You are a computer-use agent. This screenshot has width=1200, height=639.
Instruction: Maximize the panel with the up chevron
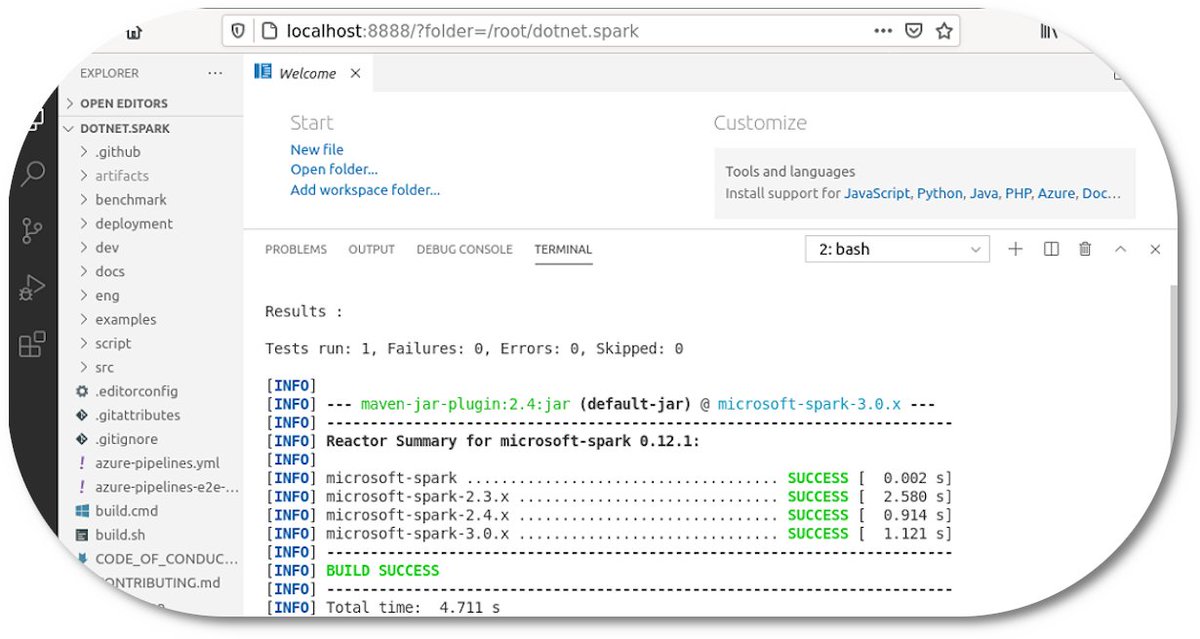[x=1120, y=249]
